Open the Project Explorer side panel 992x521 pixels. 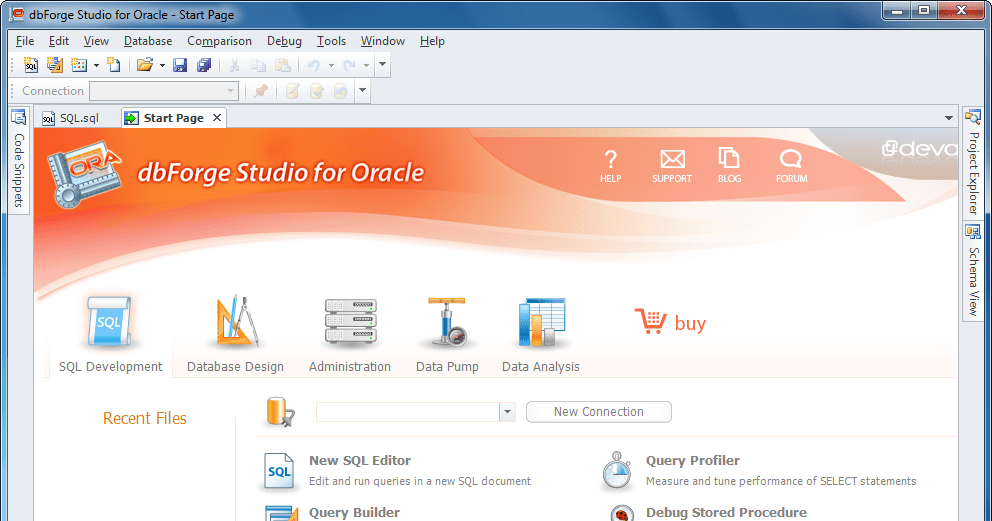pyautogui.click(x=973, y=163)
